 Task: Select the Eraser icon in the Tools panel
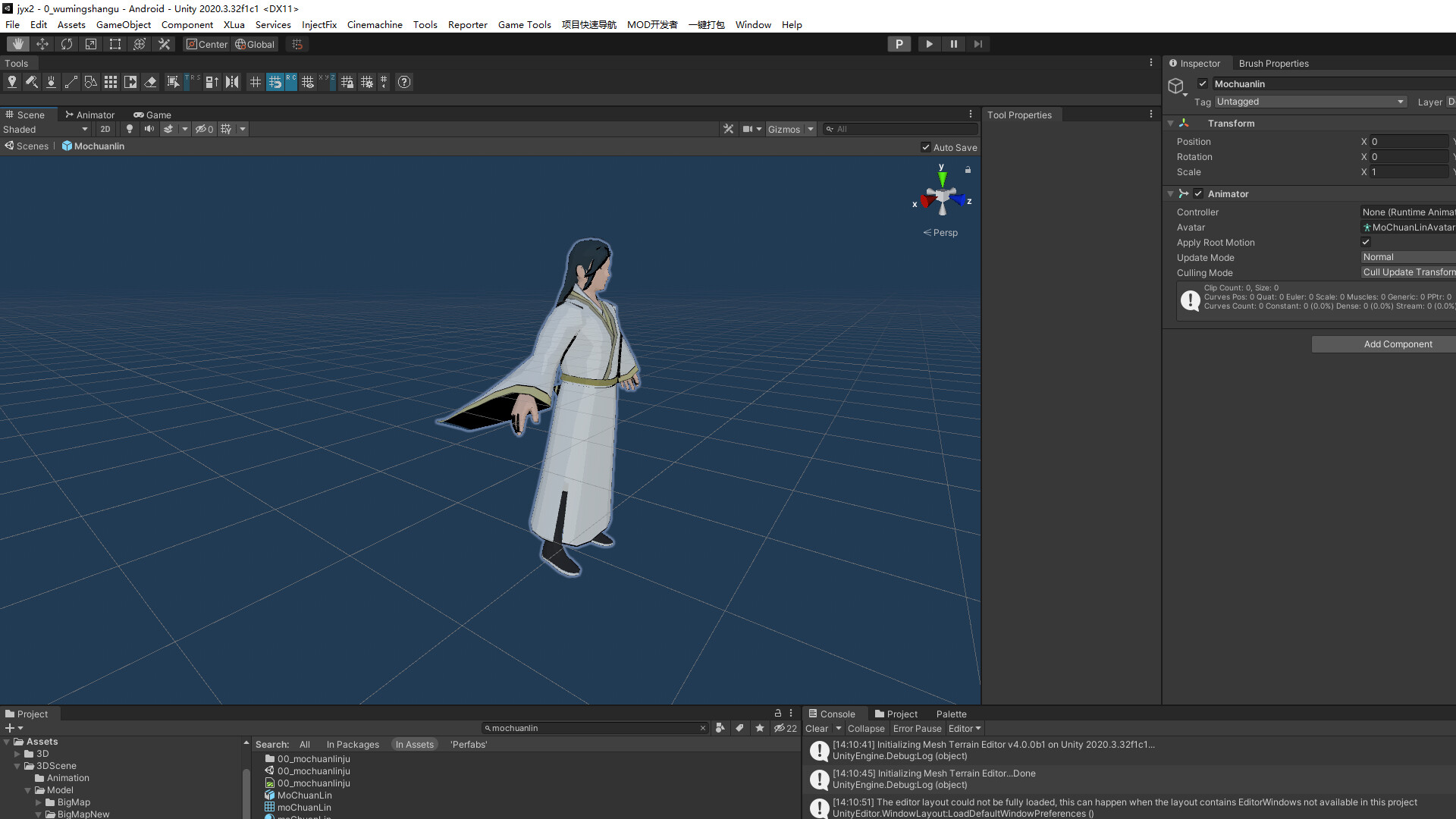pos(151,82)
